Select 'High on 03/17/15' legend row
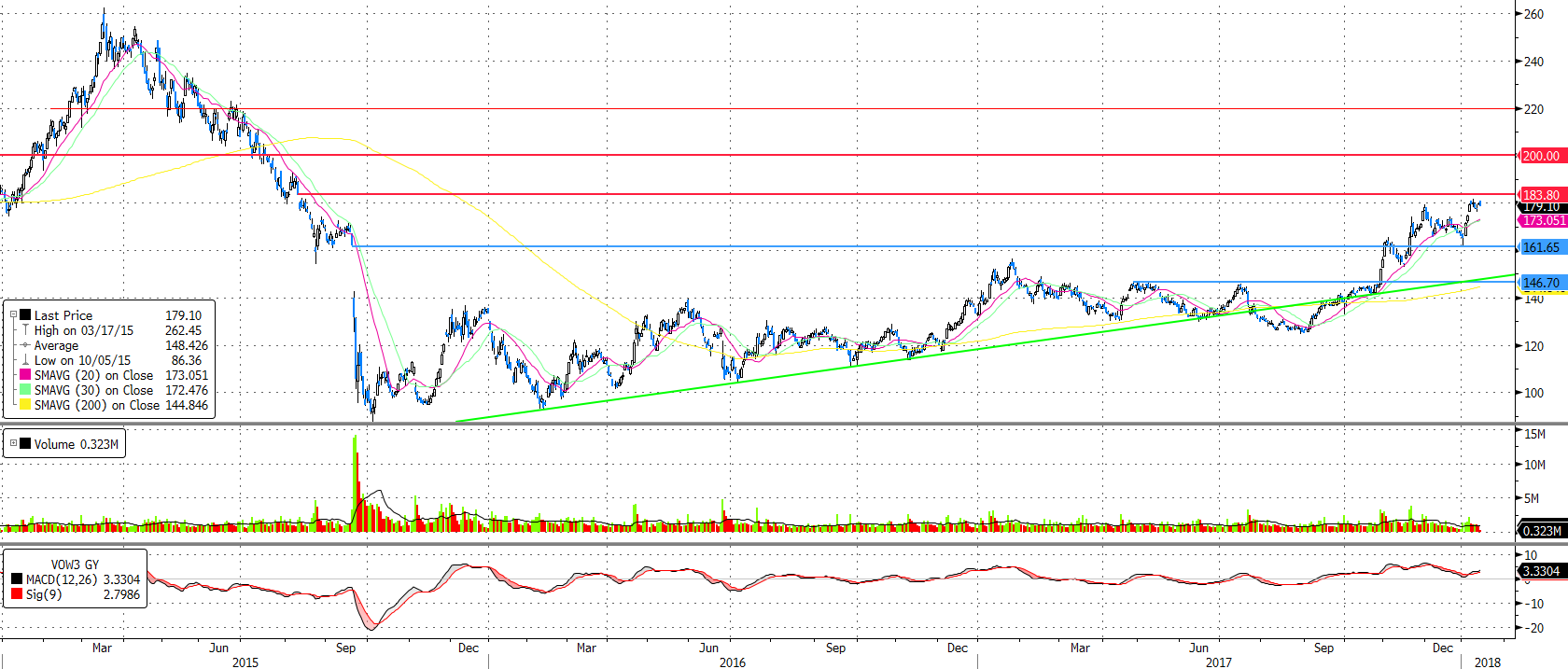1568x669 pixels. 84,330
